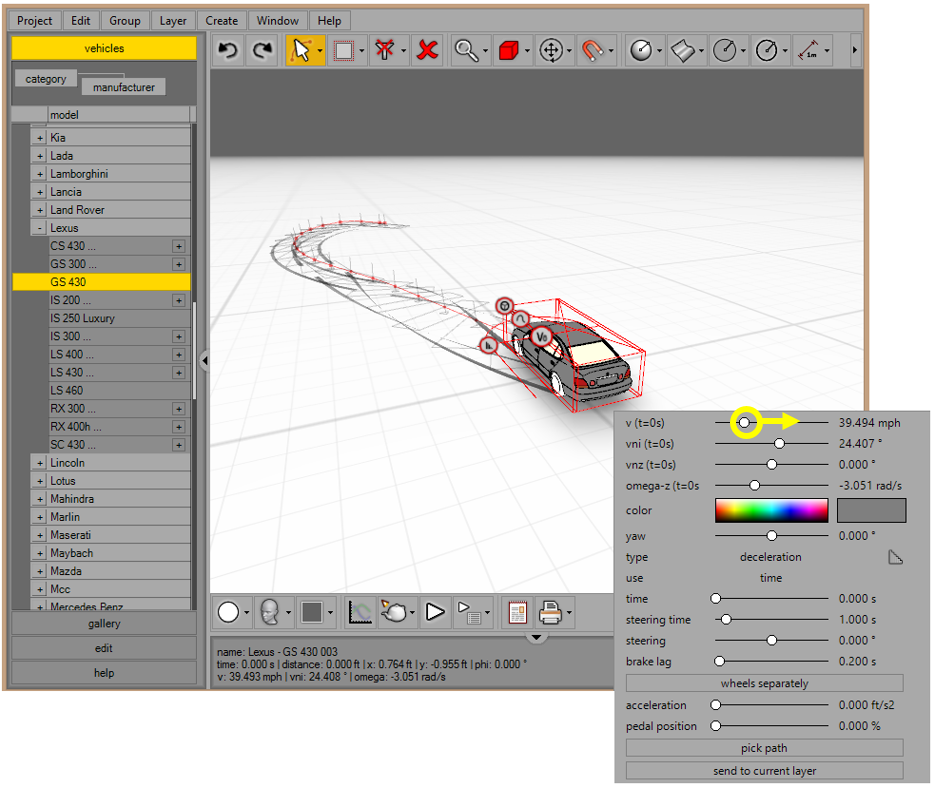This screenshot has height=785, width=932.
Task: Click the deceleration type value to switch it
Action: [x=770, y=557]
